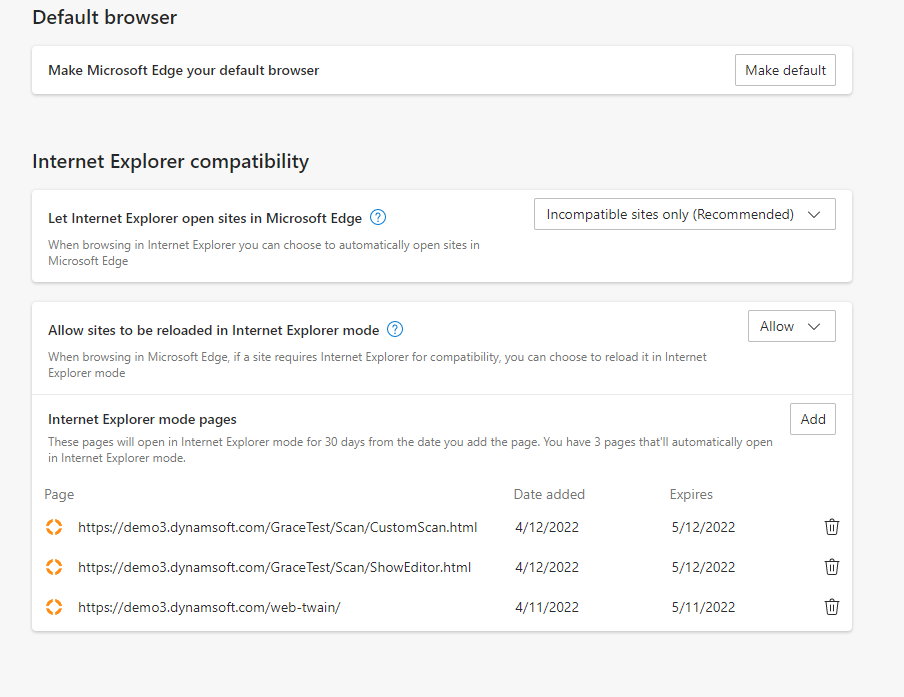
Task: Click the favicon next to web-twain URL
Action: 54,607
